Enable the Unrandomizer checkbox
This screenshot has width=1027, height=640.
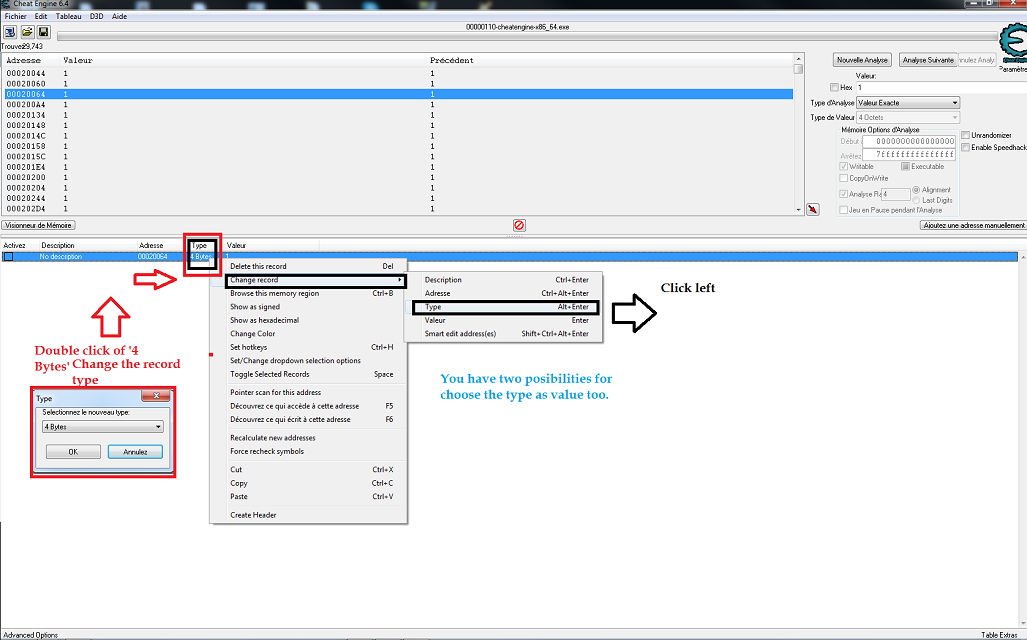click(965, 135)
